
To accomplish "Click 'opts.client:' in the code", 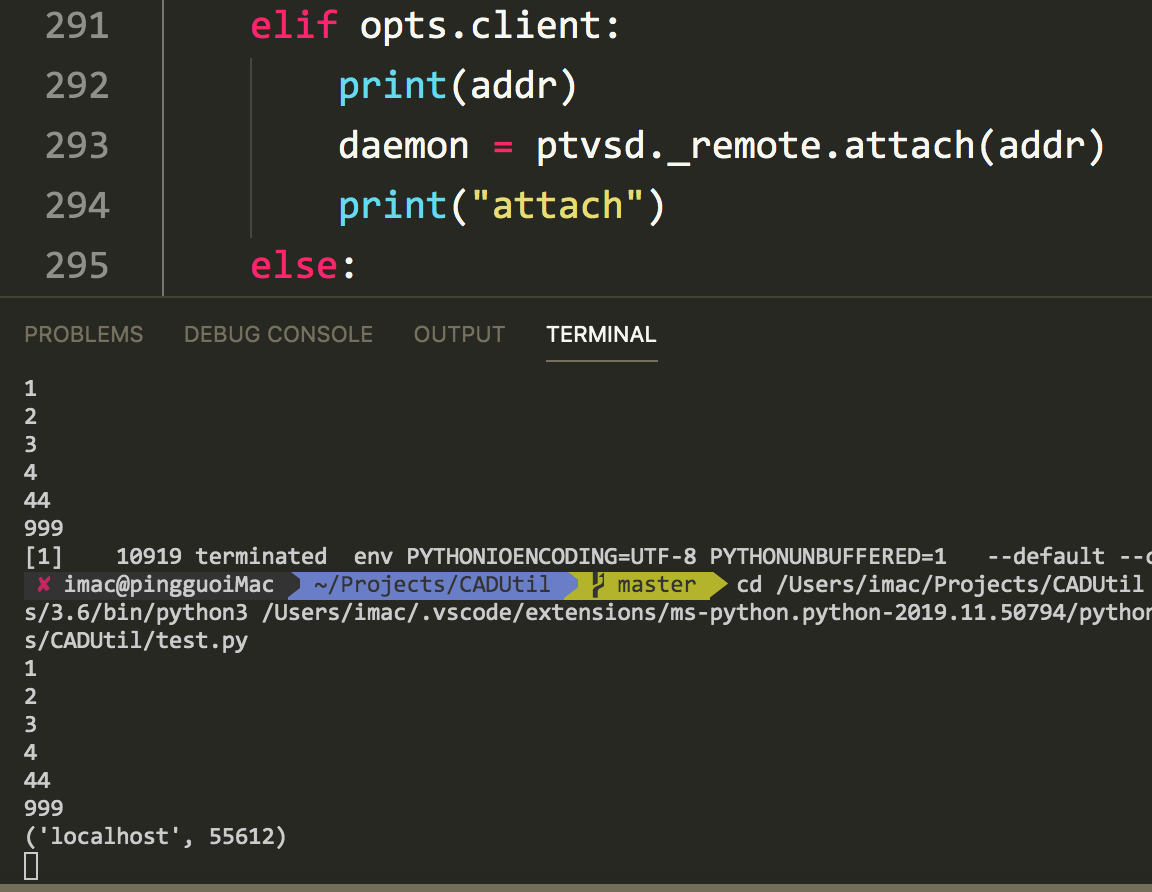I will pos(490,26).
